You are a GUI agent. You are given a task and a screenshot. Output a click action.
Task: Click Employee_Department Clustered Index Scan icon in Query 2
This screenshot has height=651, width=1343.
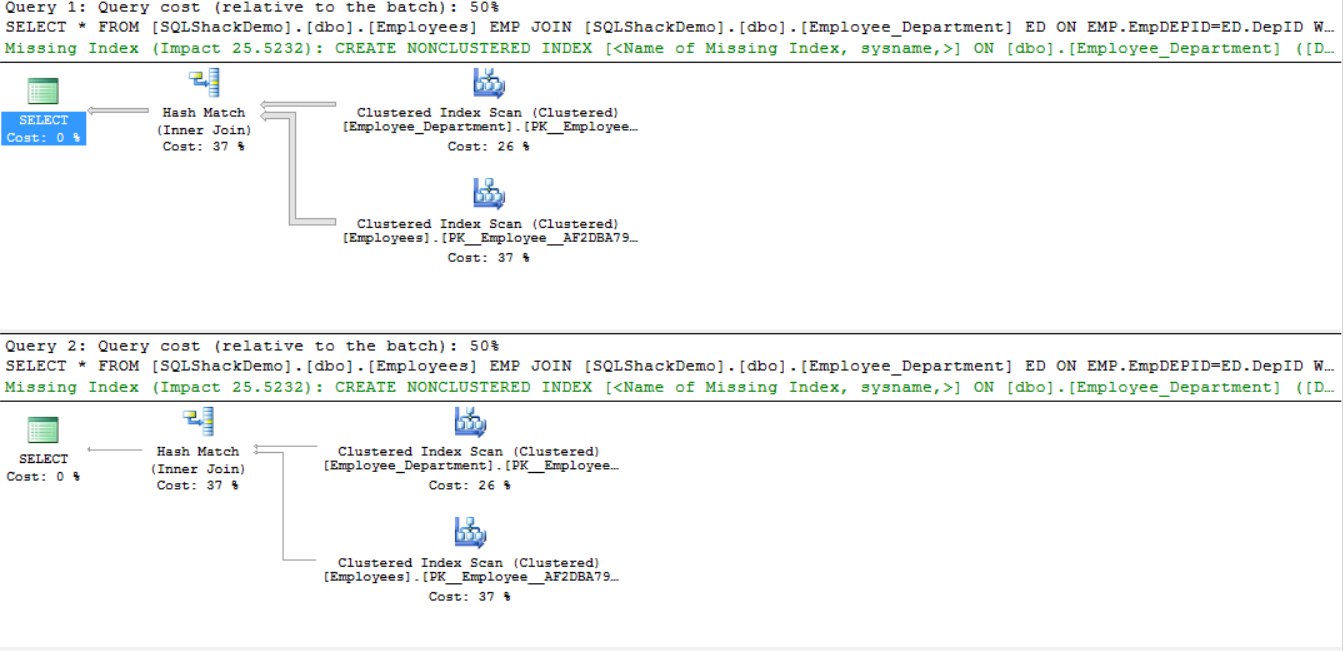click(470, 422)
